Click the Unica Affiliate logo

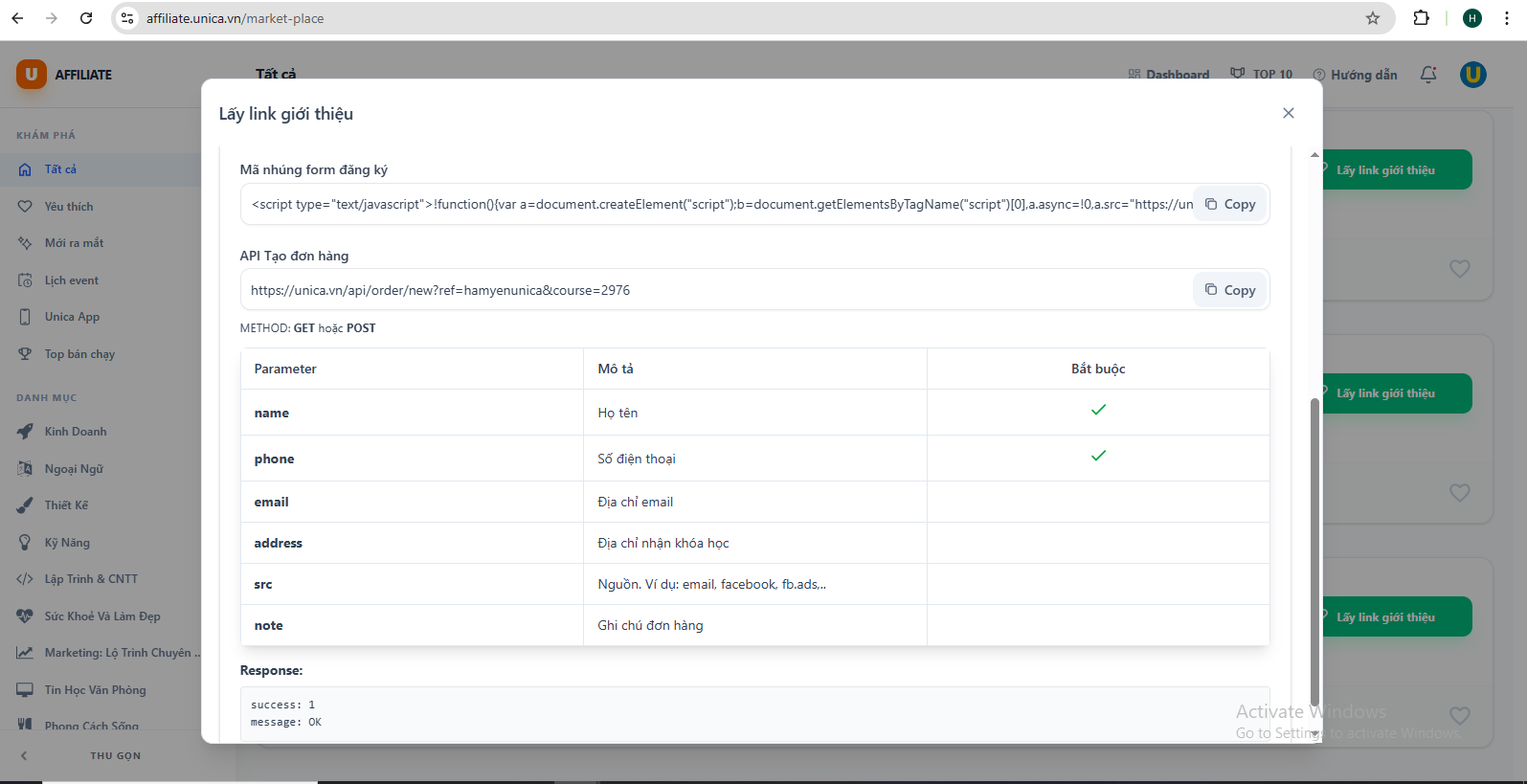[64, 75]
